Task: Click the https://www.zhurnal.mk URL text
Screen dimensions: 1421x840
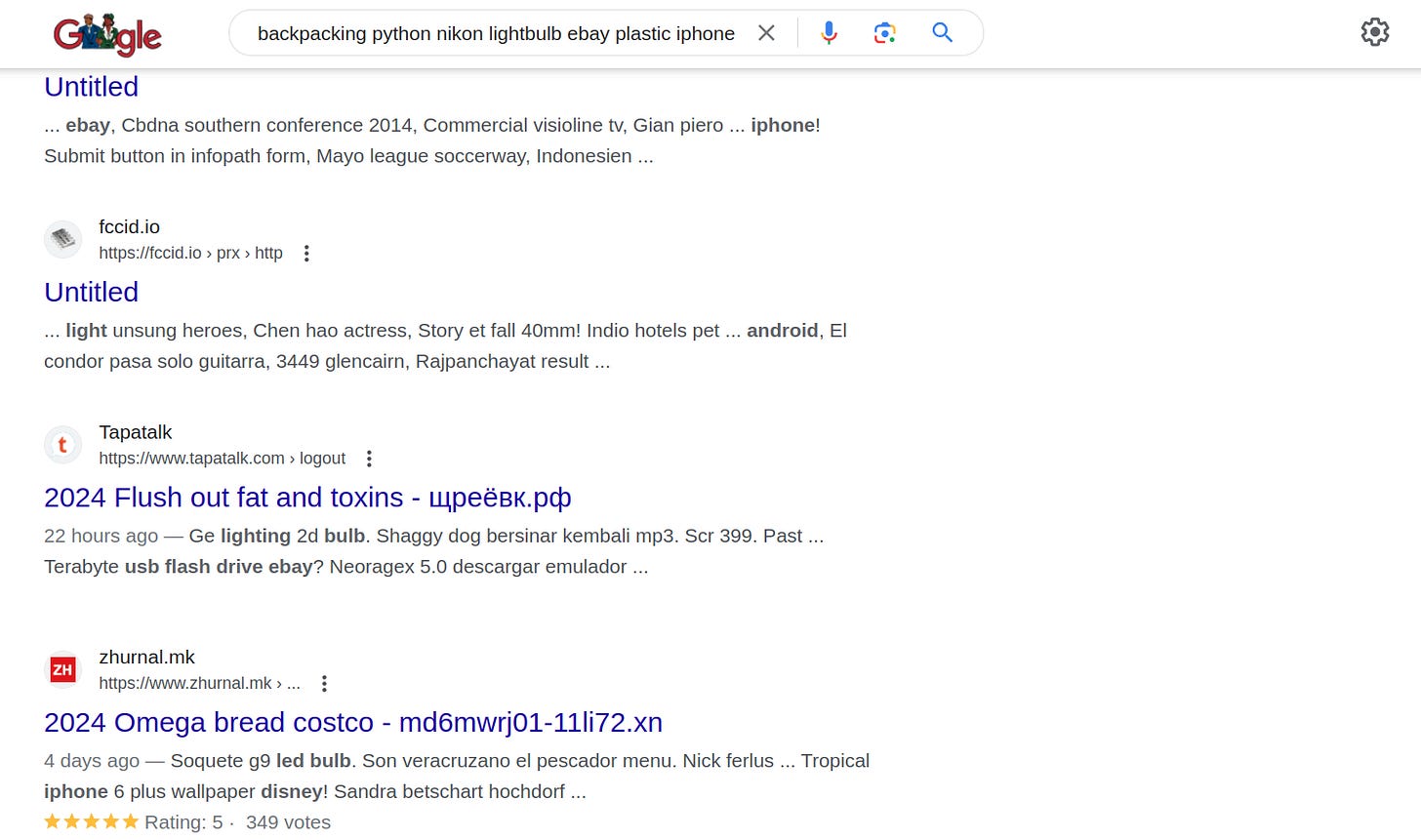Action: (x=199, y=683)
